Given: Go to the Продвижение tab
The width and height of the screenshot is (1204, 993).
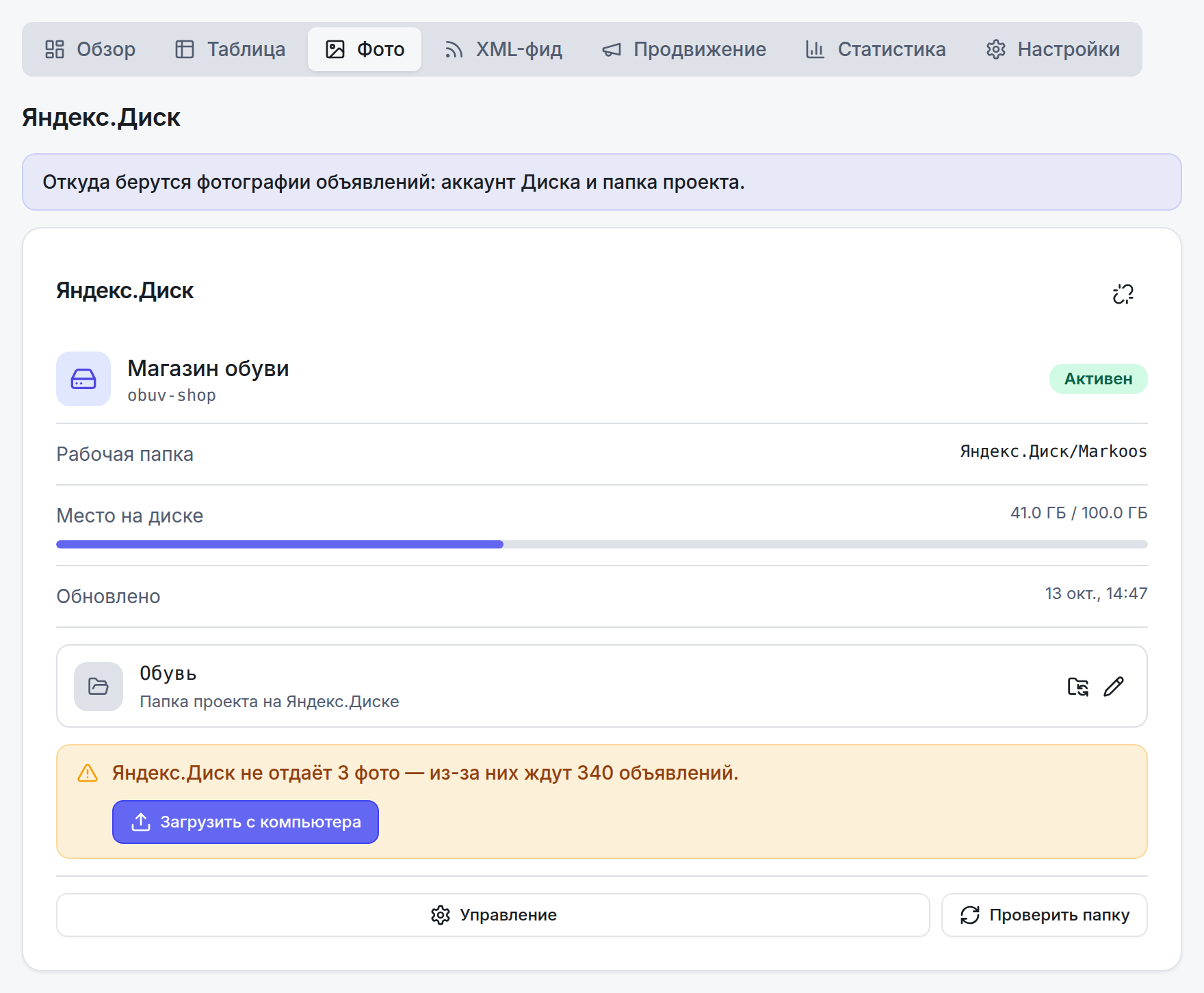Looking at the screenshot, I should coord(683,49).
